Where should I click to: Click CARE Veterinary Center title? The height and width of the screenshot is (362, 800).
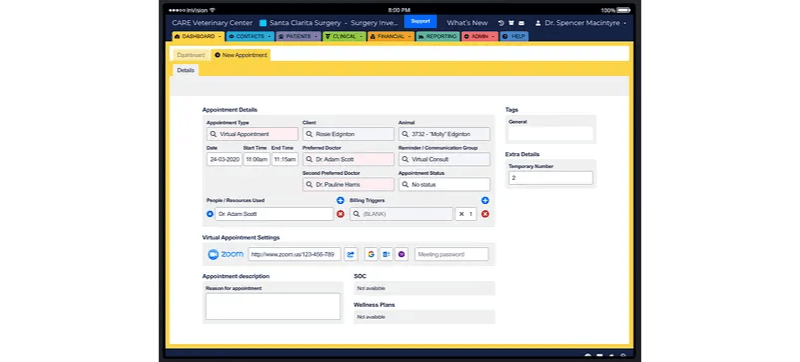click(x=212, y=23)
